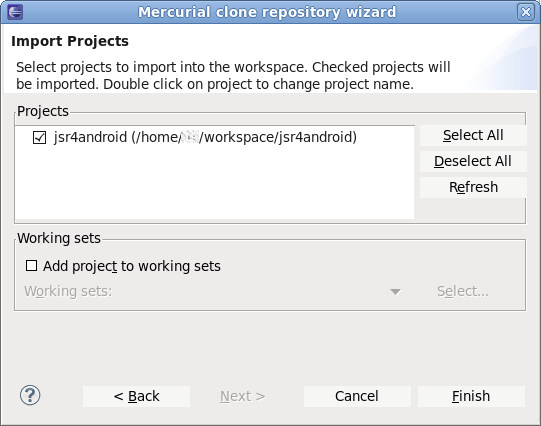Click the Import Projects heading

coord(70,41)
